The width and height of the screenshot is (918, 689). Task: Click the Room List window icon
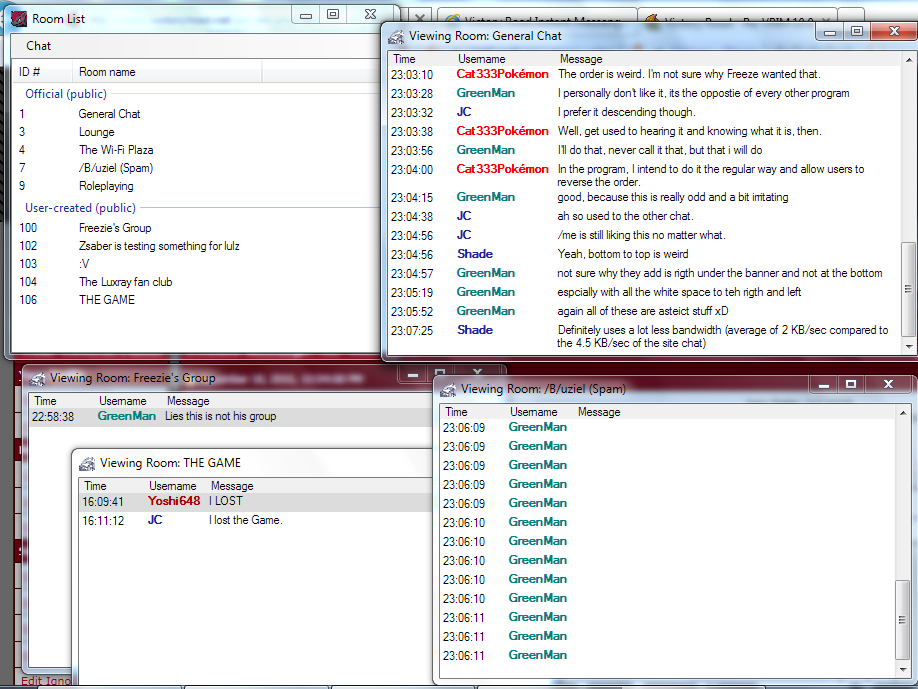(18, 19)
